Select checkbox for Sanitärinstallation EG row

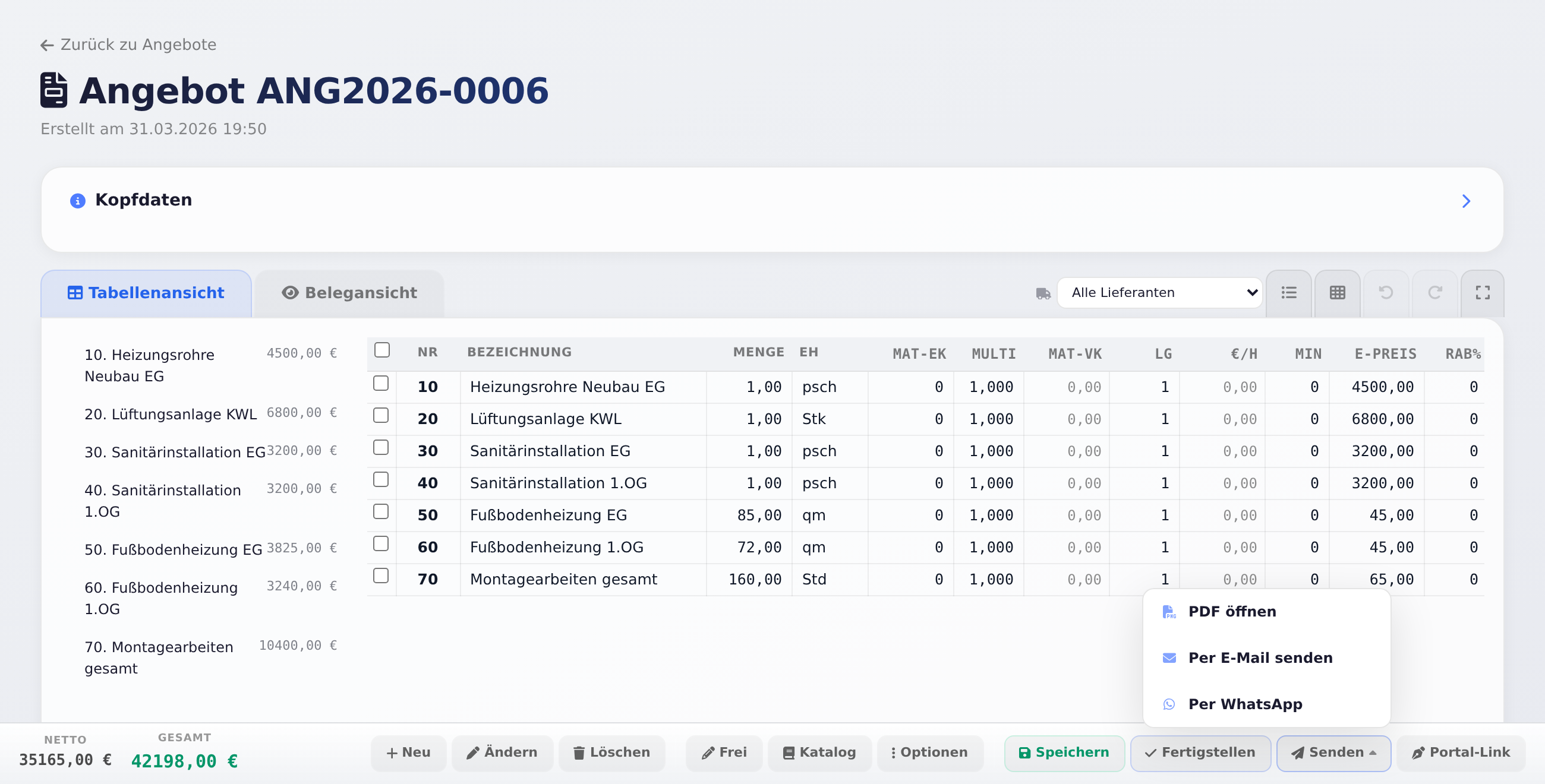tap(381, 448)
